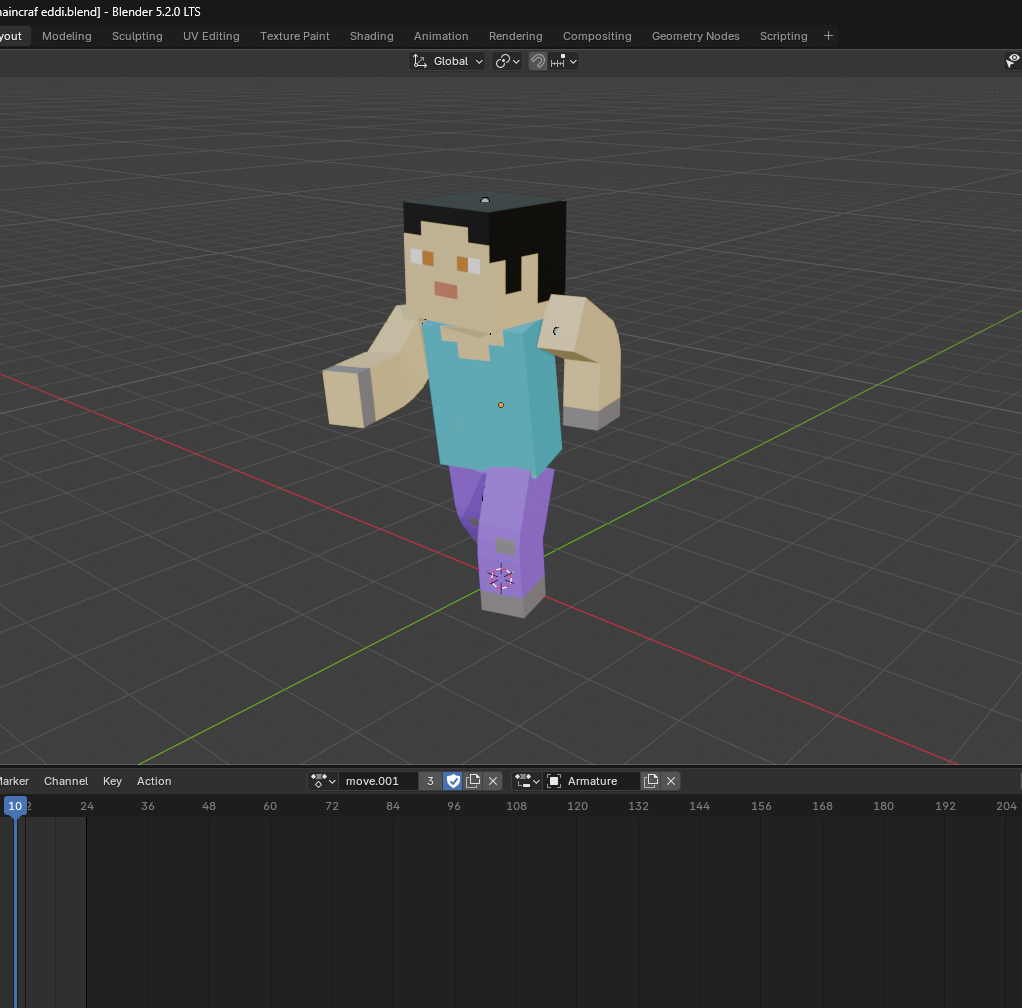
Task: Click frame 192 on the timeline ruler
Action: pyautogui.click(x=945, y=806)
